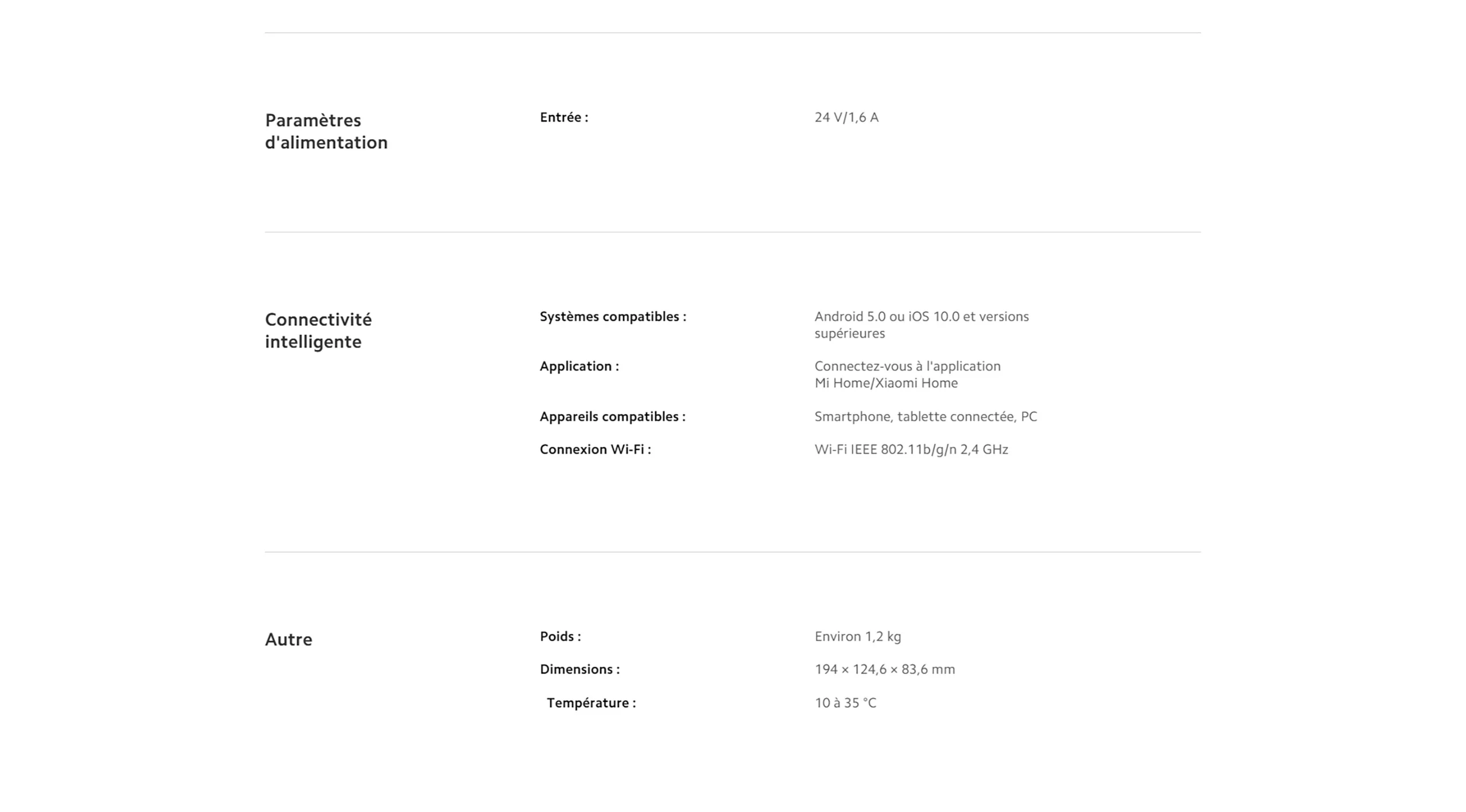This screenshot has height=812, width=1466.
Task: Click the Mi Home/Xiaomi Home text
Action: coord(886,383)
